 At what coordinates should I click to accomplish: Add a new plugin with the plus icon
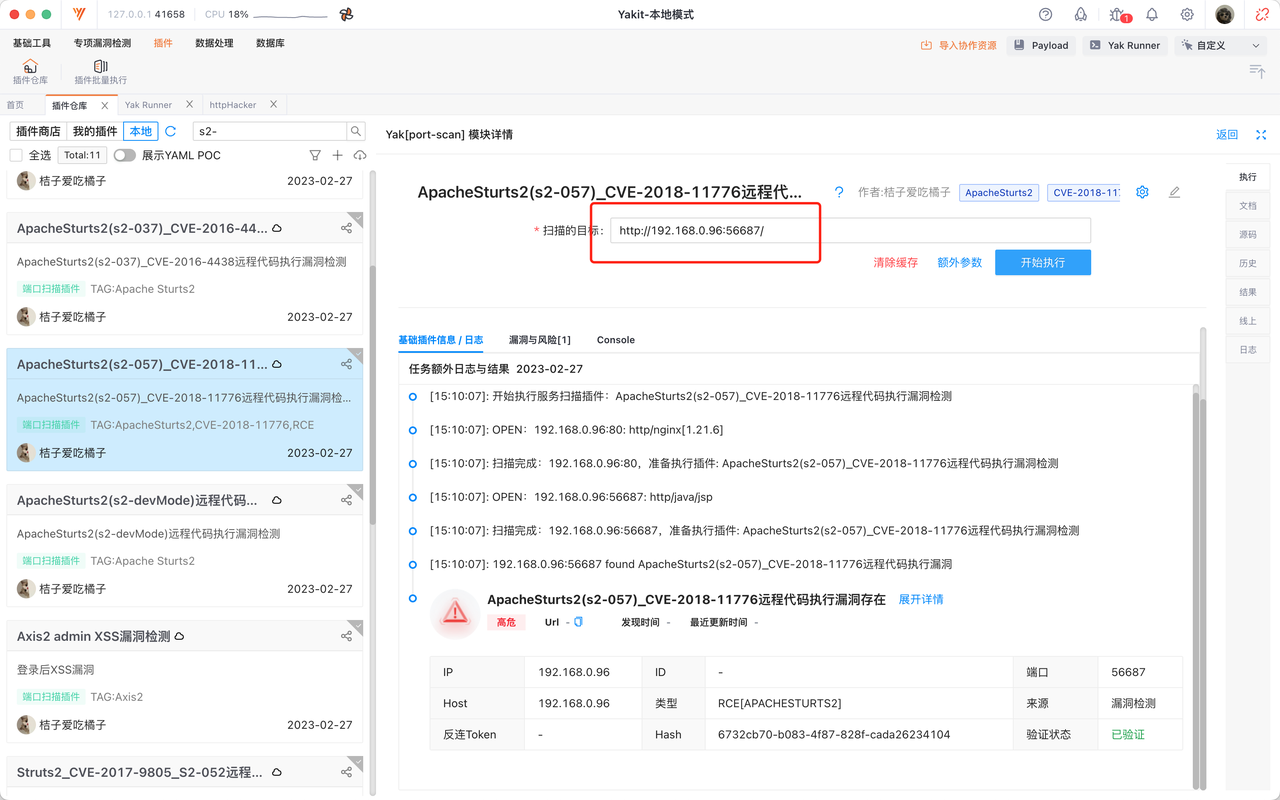(338, 155)
